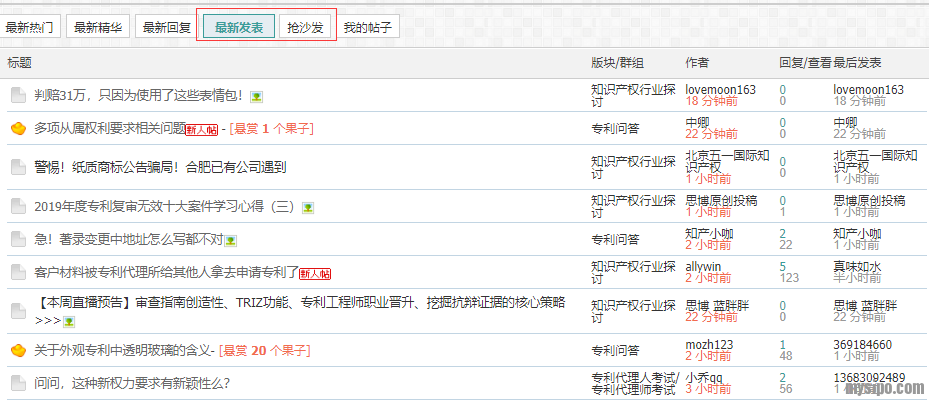Click the gold reward icon beside 关于外观专利中透明玻璃
The height and width of the screenshot is (401, 929).
(18, 351)
